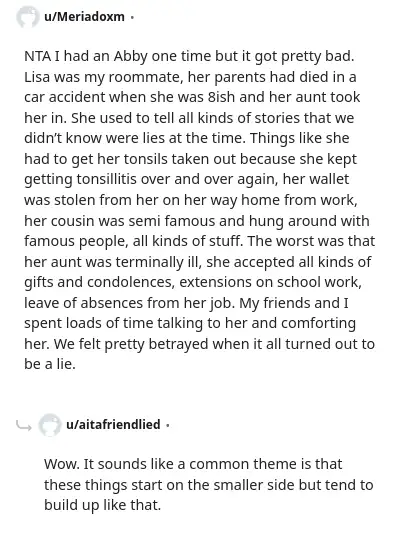Image resolution: width=400 pixels, height=541 pixels.
Task: Click the reply arrow icon beside aitafriendlied's avatar
Action: coord(24,426)
